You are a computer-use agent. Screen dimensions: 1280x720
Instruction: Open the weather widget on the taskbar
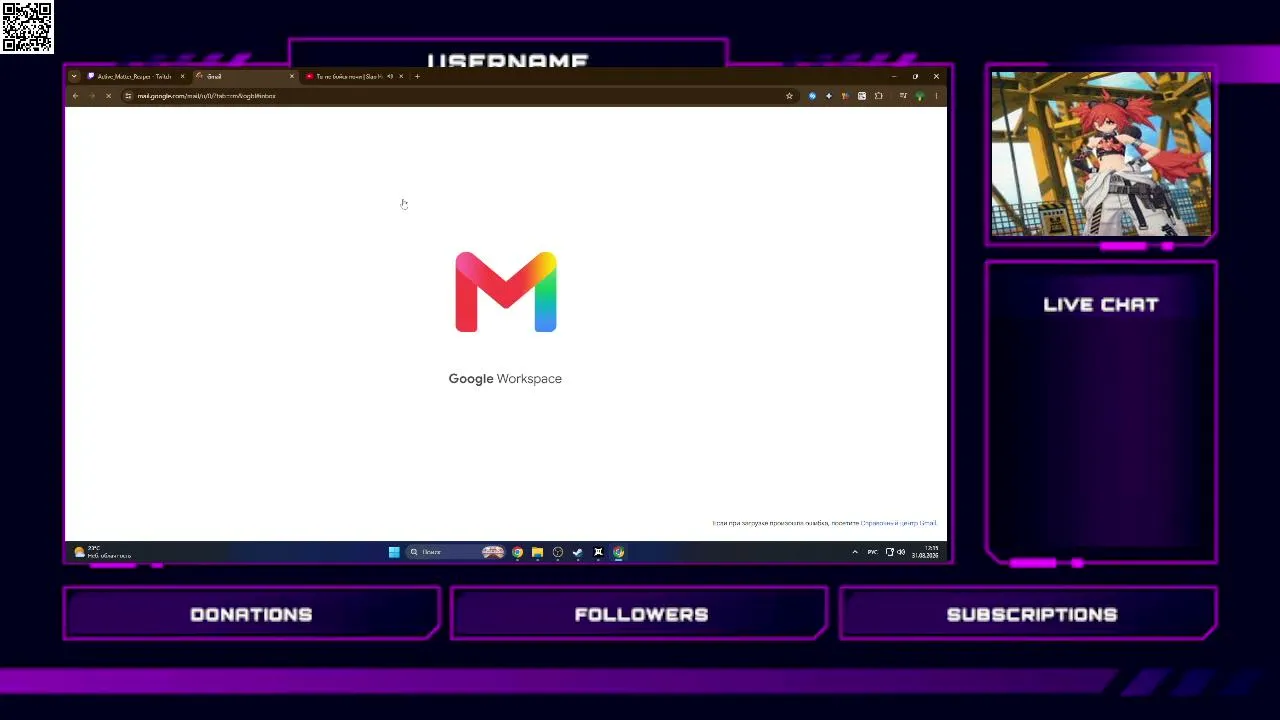[102, 552]
